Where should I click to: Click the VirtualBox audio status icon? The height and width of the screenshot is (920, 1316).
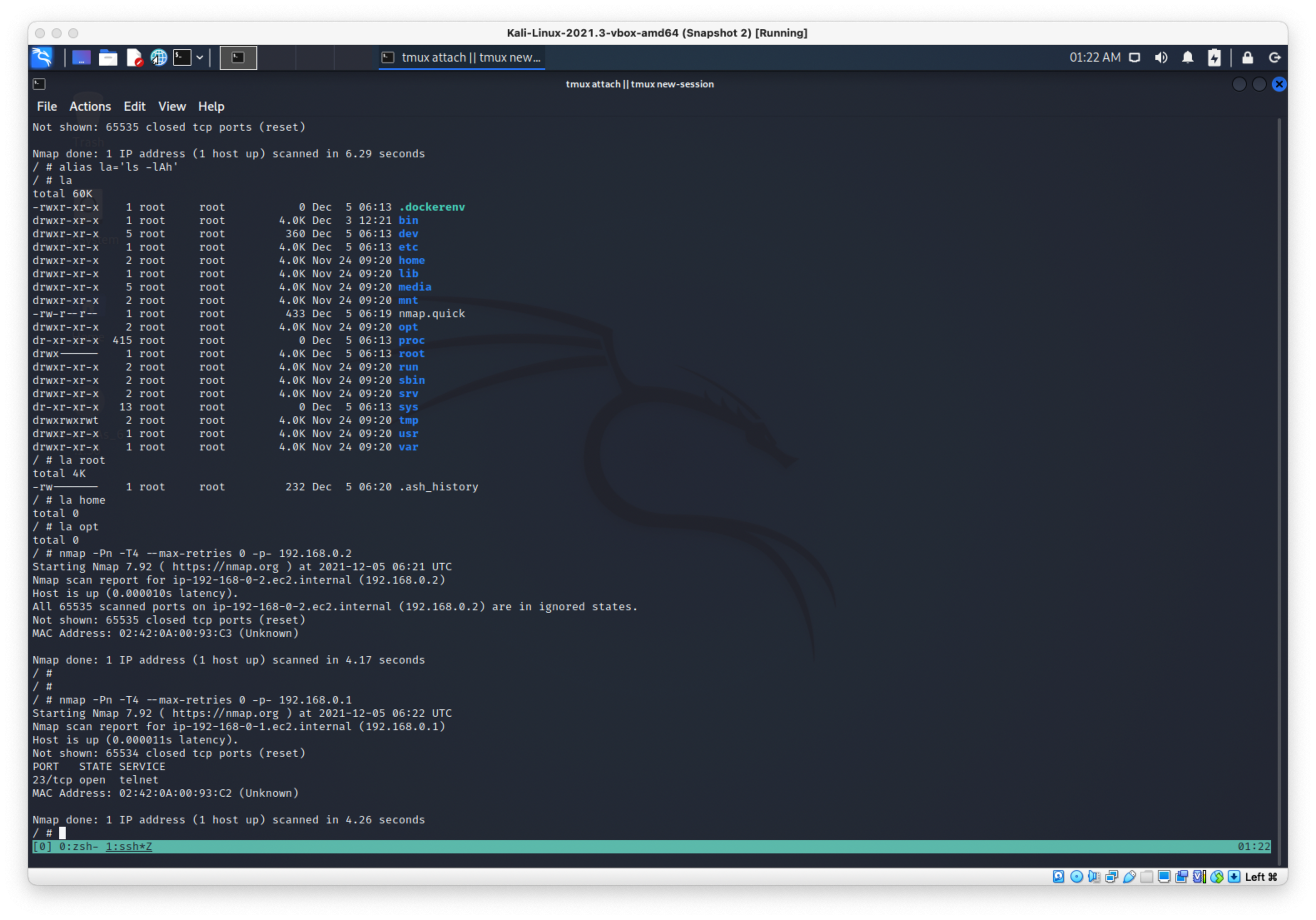tap(1094, 876)
